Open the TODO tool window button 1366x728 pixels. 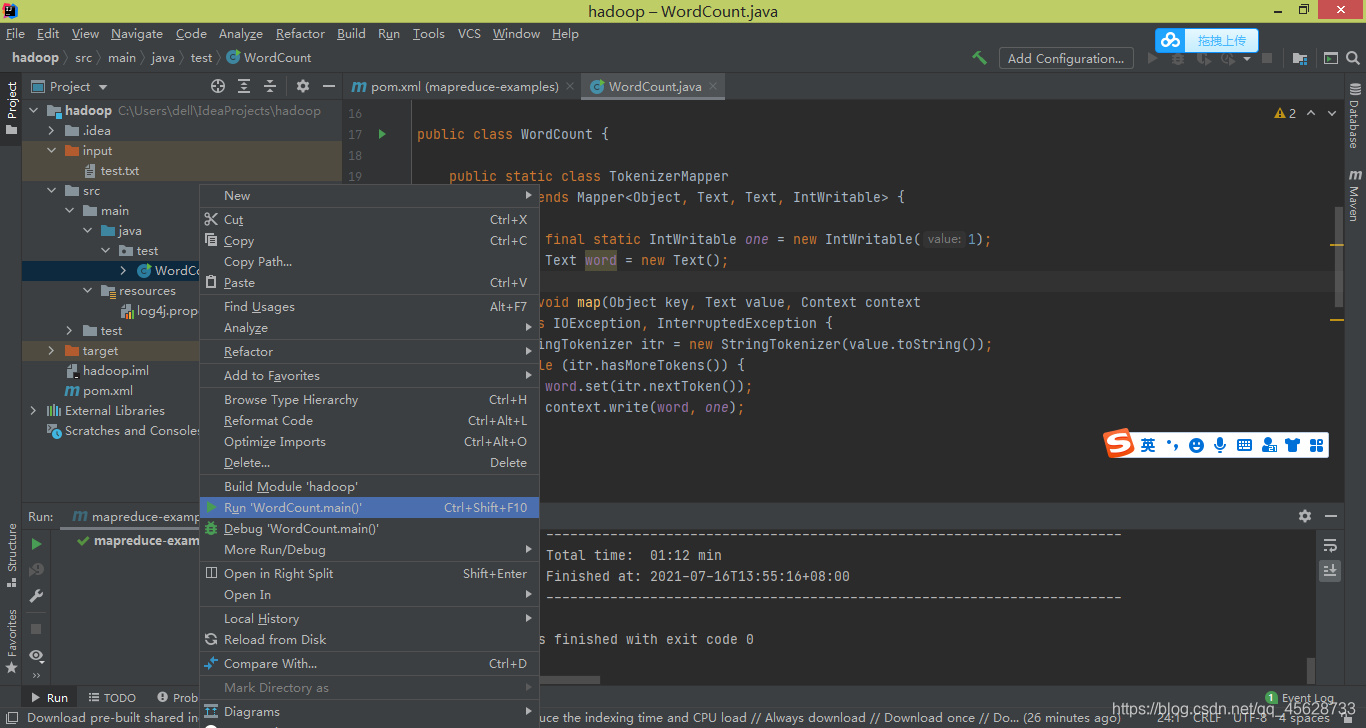click(112, 698)
